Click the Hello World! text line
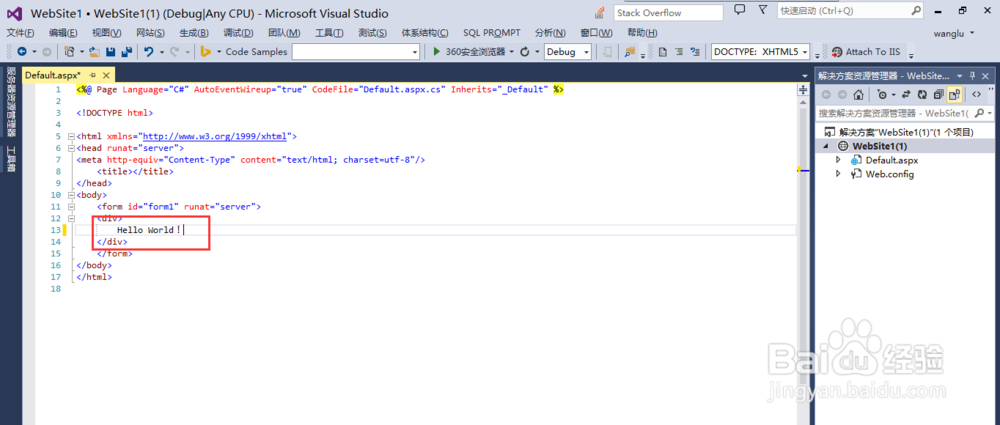The width and height of the screenshot is (1000, 425). [149, 230]
